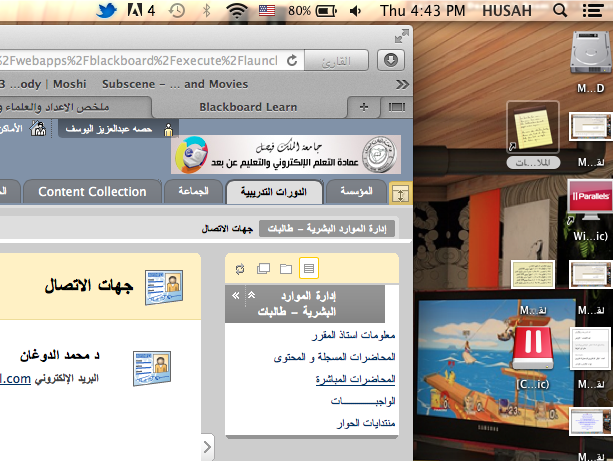This screenshot has height=461, width=613.
Task: Click the HUSAH user menu
Action: (507, 11)
